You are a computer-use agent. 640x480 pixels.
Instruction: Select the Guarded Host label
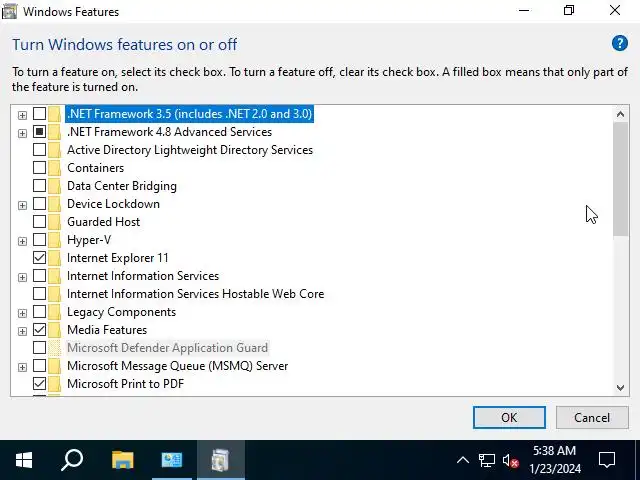tap(103, 222)
